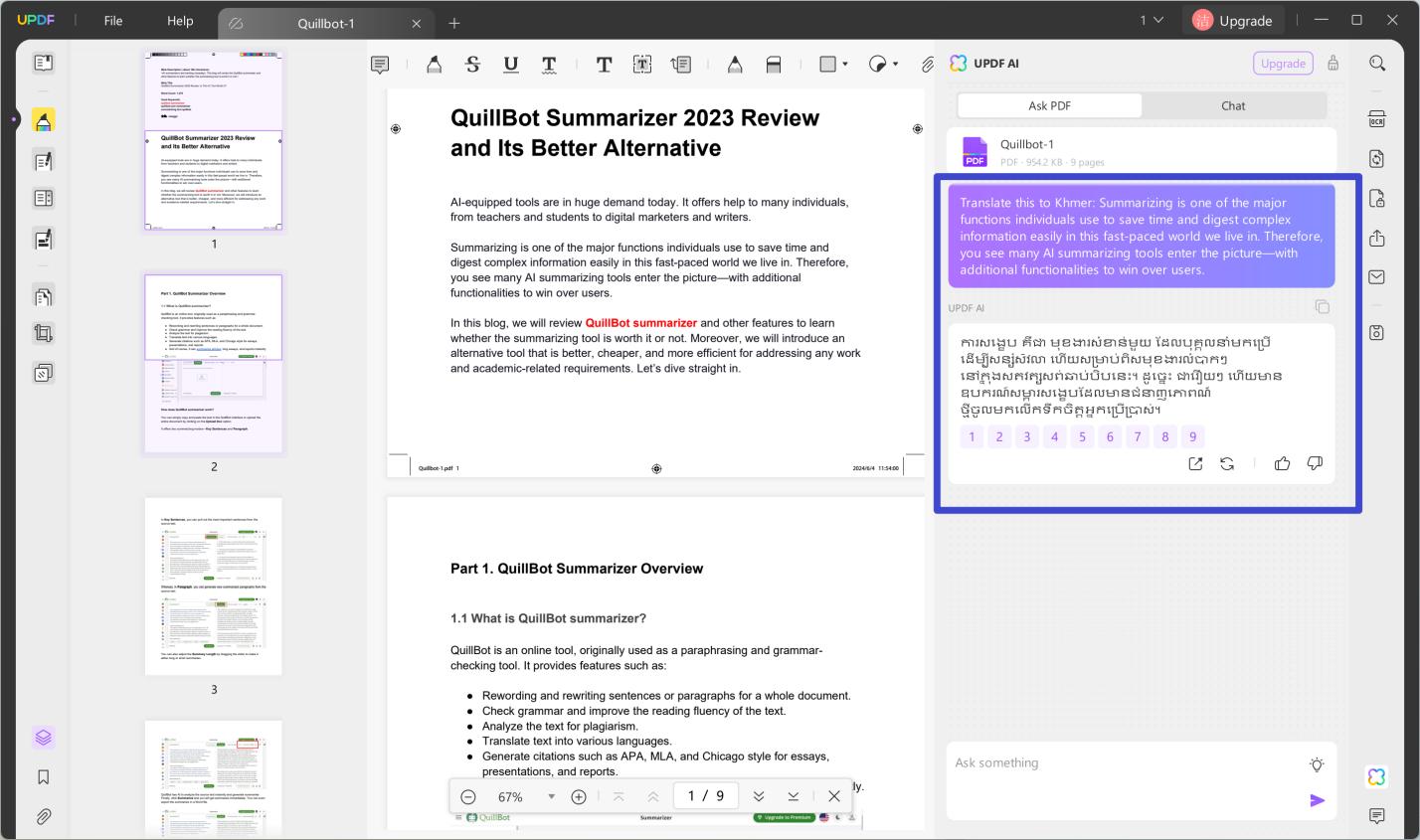Switch to the Chat tab
The height and width of the screenshot is (840, 1420).
click(1233, 105)
